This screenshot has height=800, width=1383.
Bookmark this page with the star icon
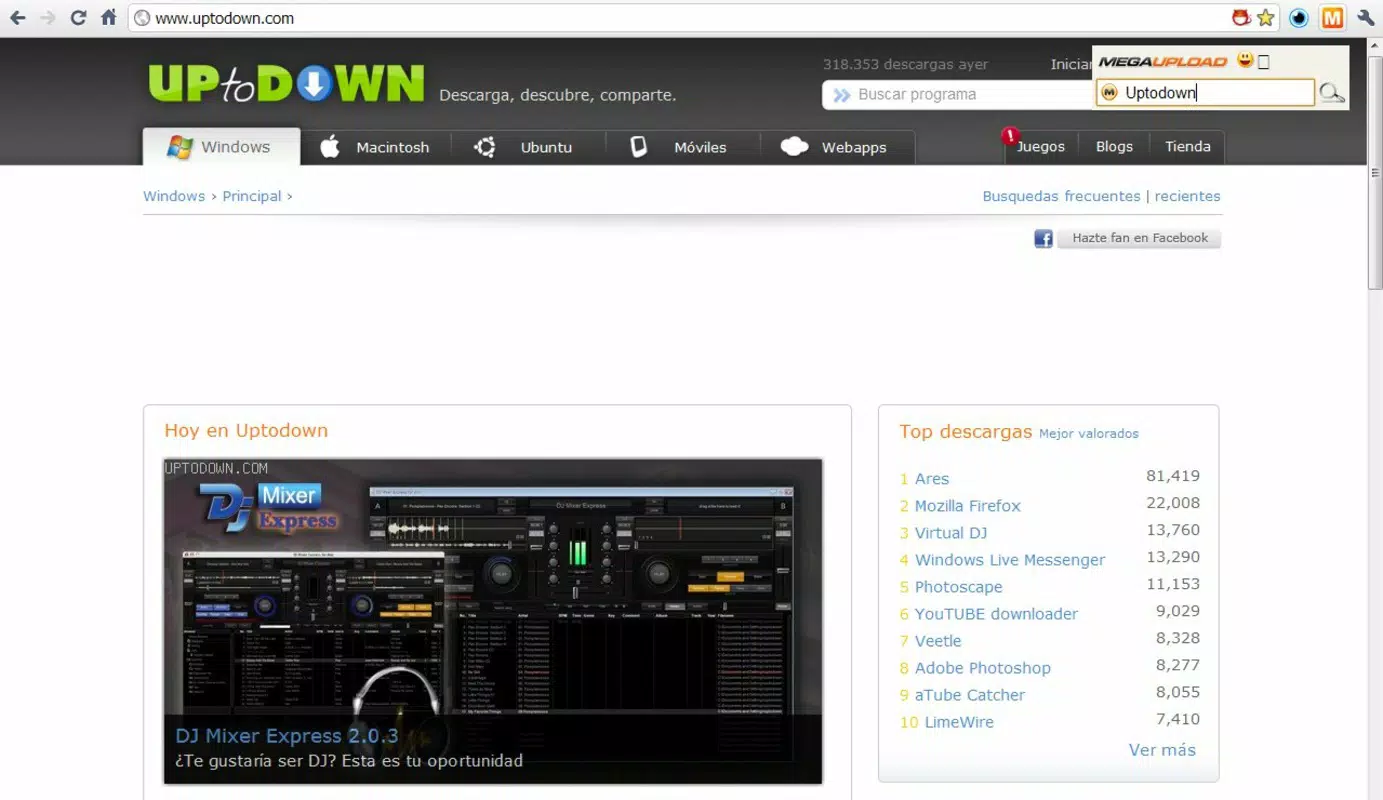1266,18
